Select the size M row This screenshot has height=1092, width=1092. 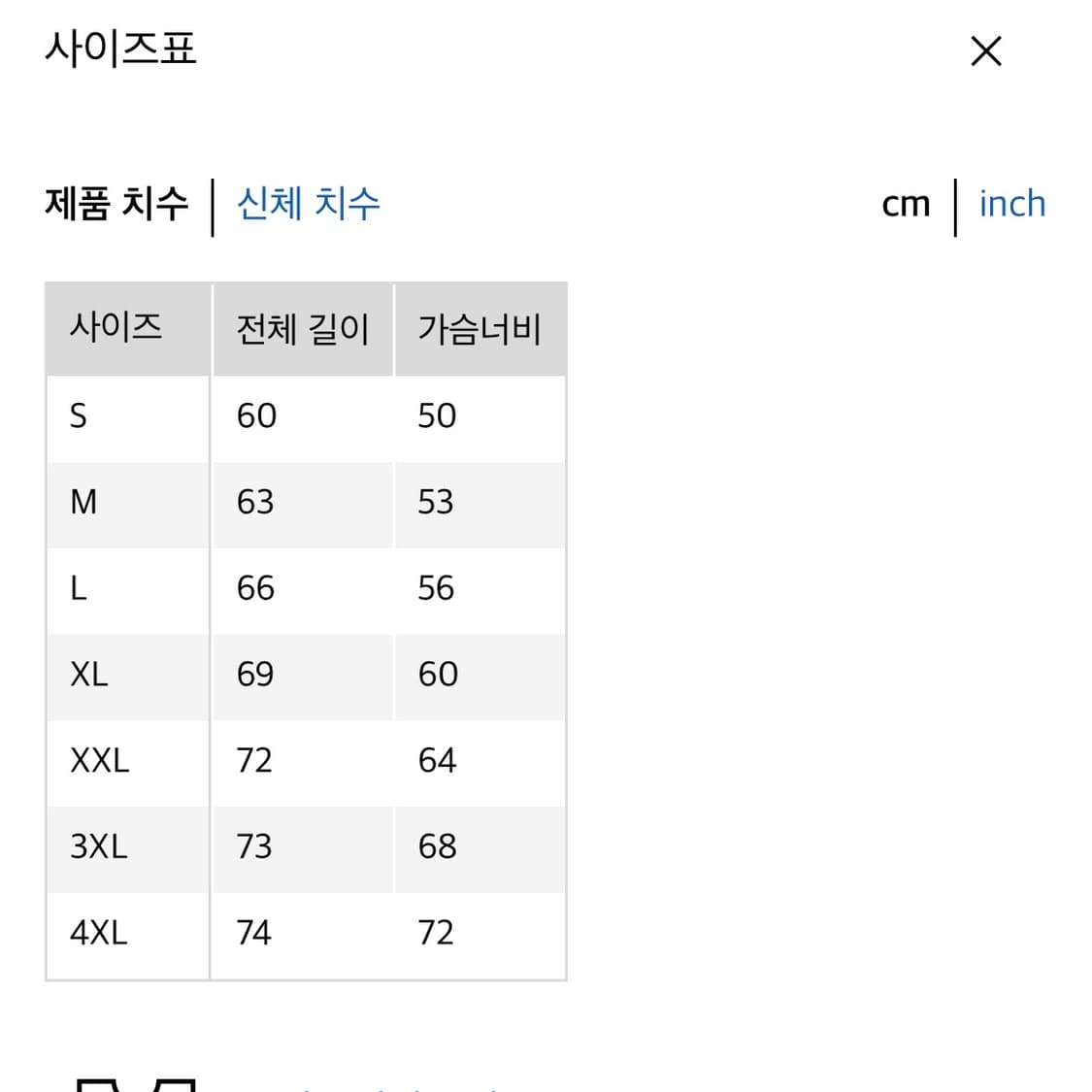tap(83, 503)
